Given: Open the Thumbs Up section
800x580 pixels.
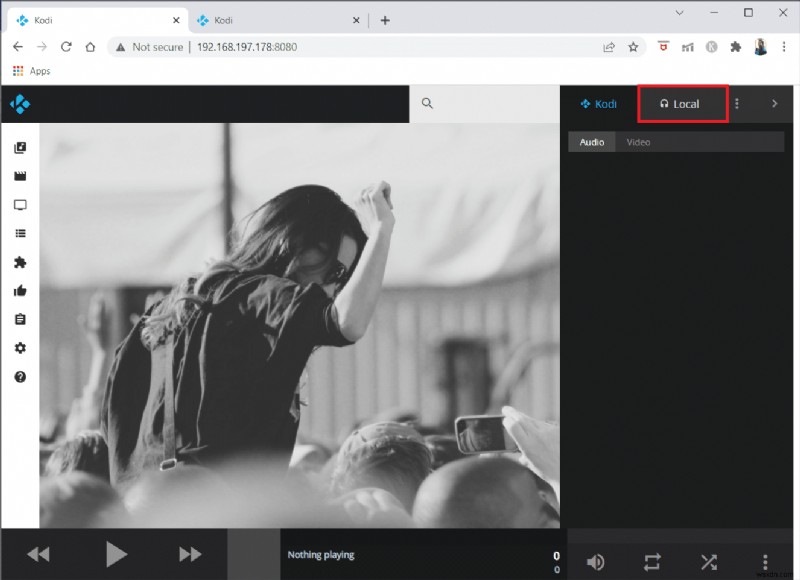Looking at the screenshot, I should 18,291.
